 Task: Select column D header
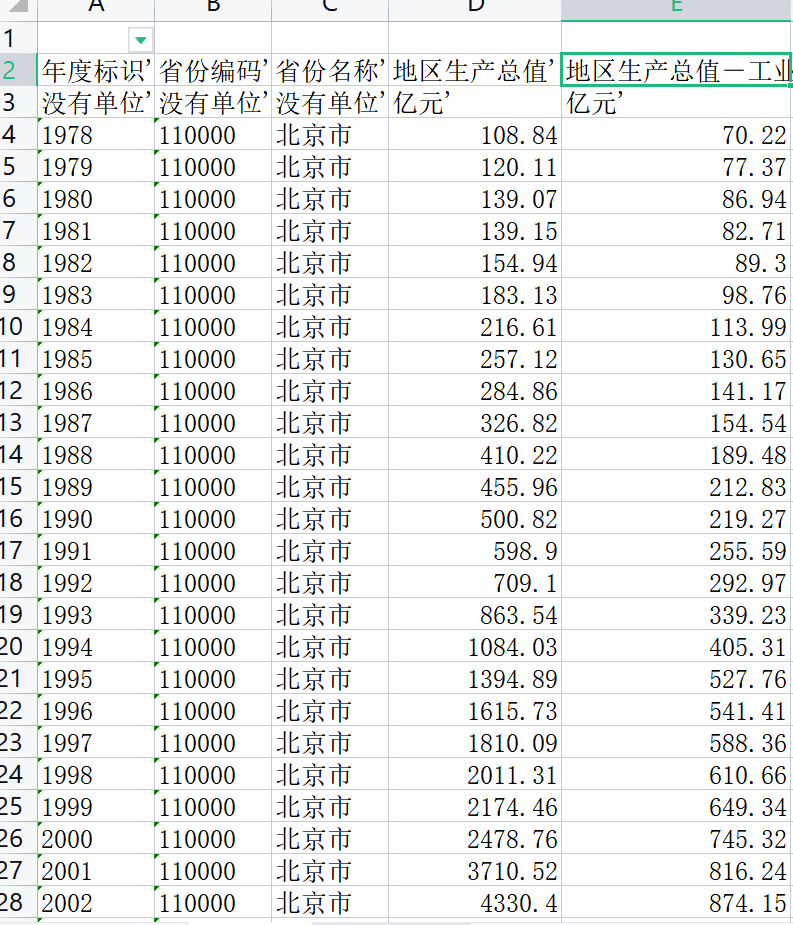point(475,7)
